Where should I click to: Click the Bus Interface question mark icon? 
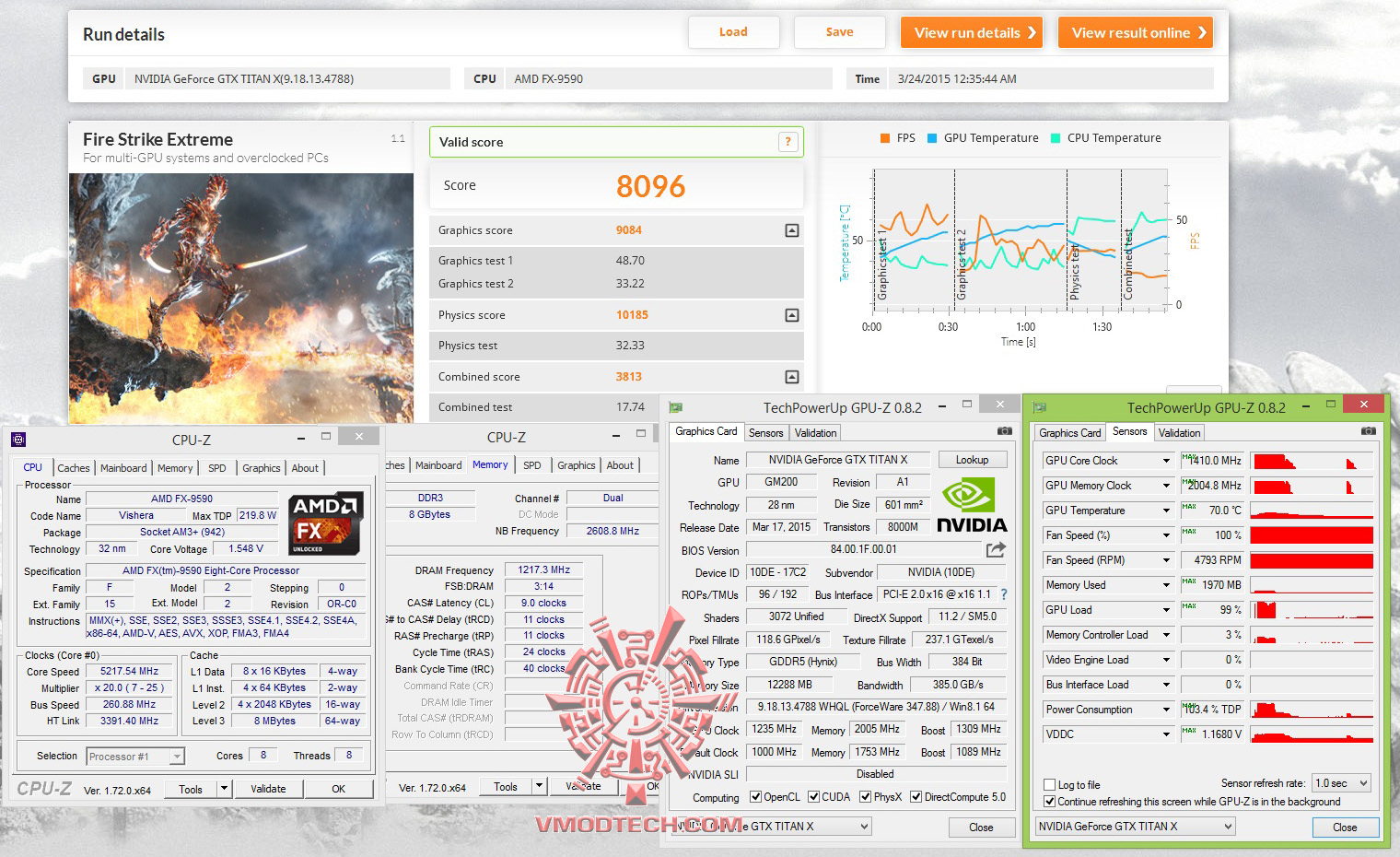1004,594
